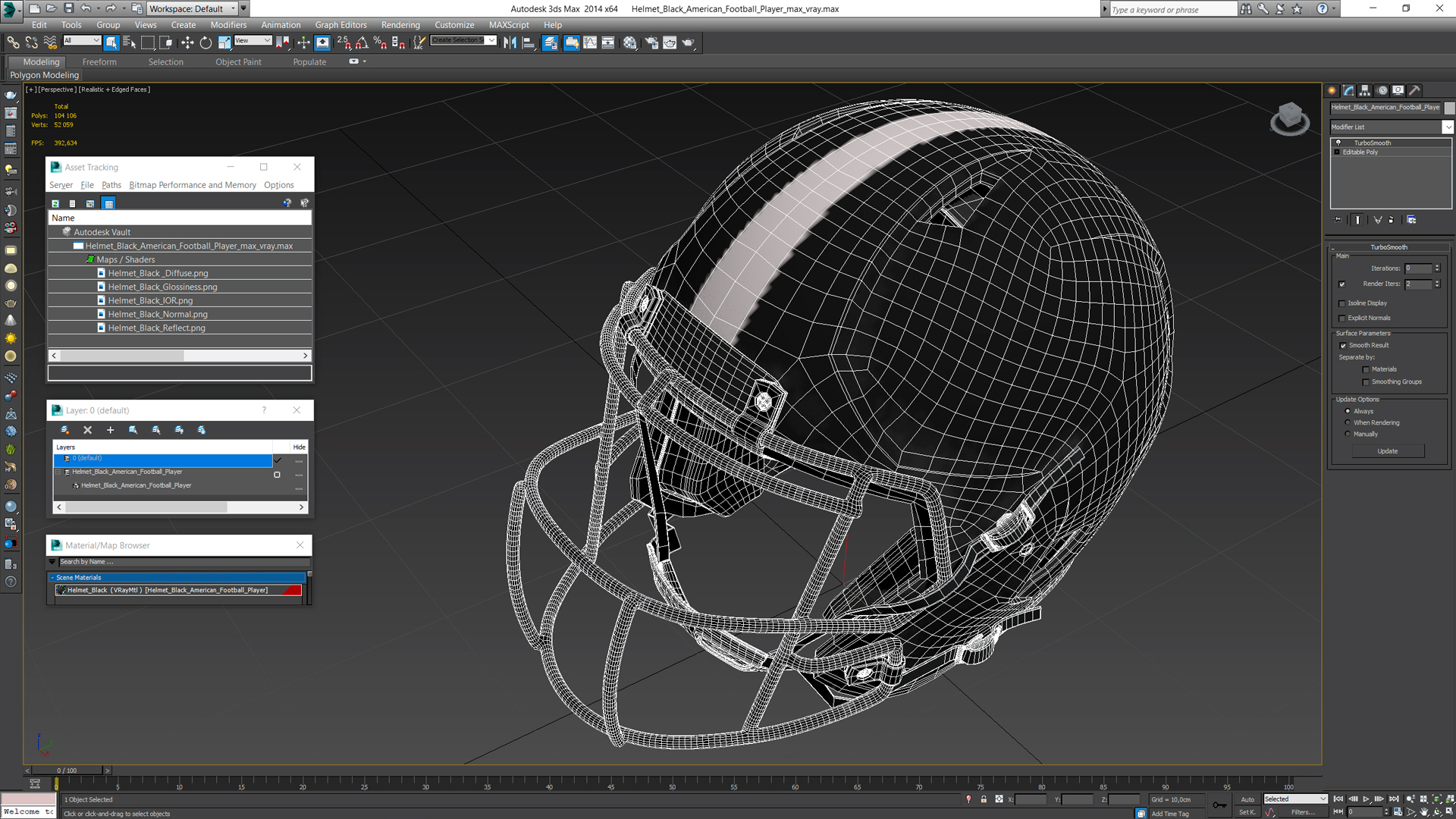Select Helmet_Black_Normal.png in Asset Tracking
Viewport: 1456px width, 819px height.
click(x=157, y=314)
